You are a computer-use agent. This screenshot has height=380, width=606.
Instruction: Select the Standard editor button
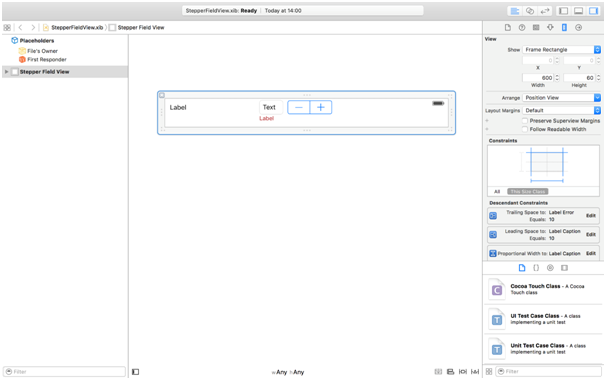[515, 11]
